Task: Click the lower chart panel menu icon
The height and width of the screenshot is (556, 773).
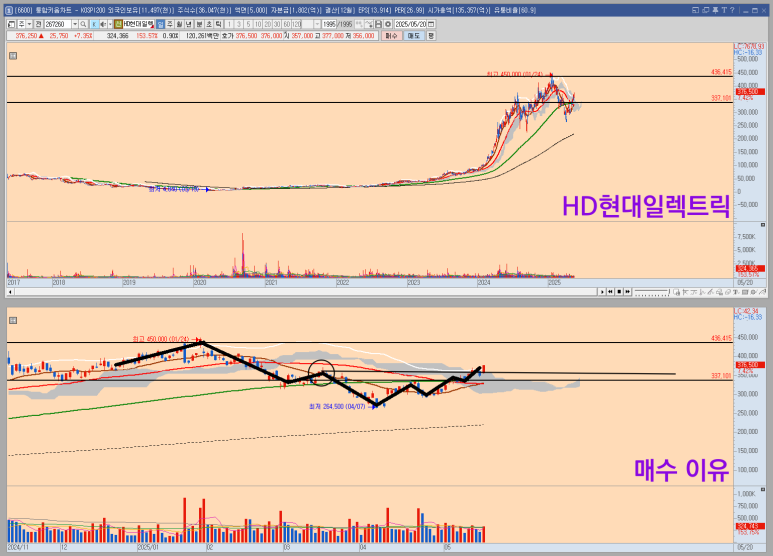Action: [x=13, y=320]
